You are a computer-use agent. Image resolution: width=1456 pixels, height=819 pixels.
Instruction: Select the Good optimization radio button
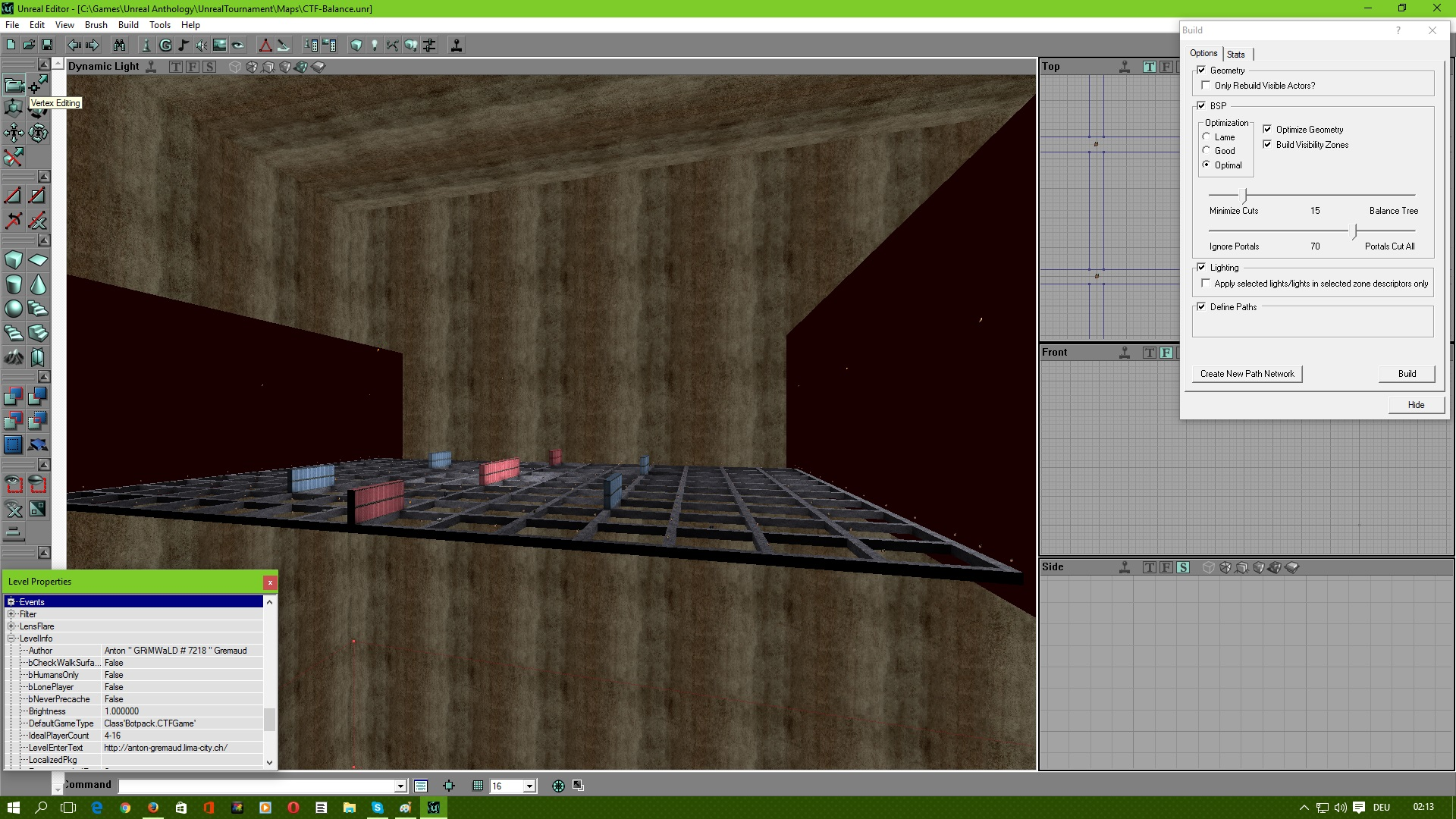coord(1207,150)
